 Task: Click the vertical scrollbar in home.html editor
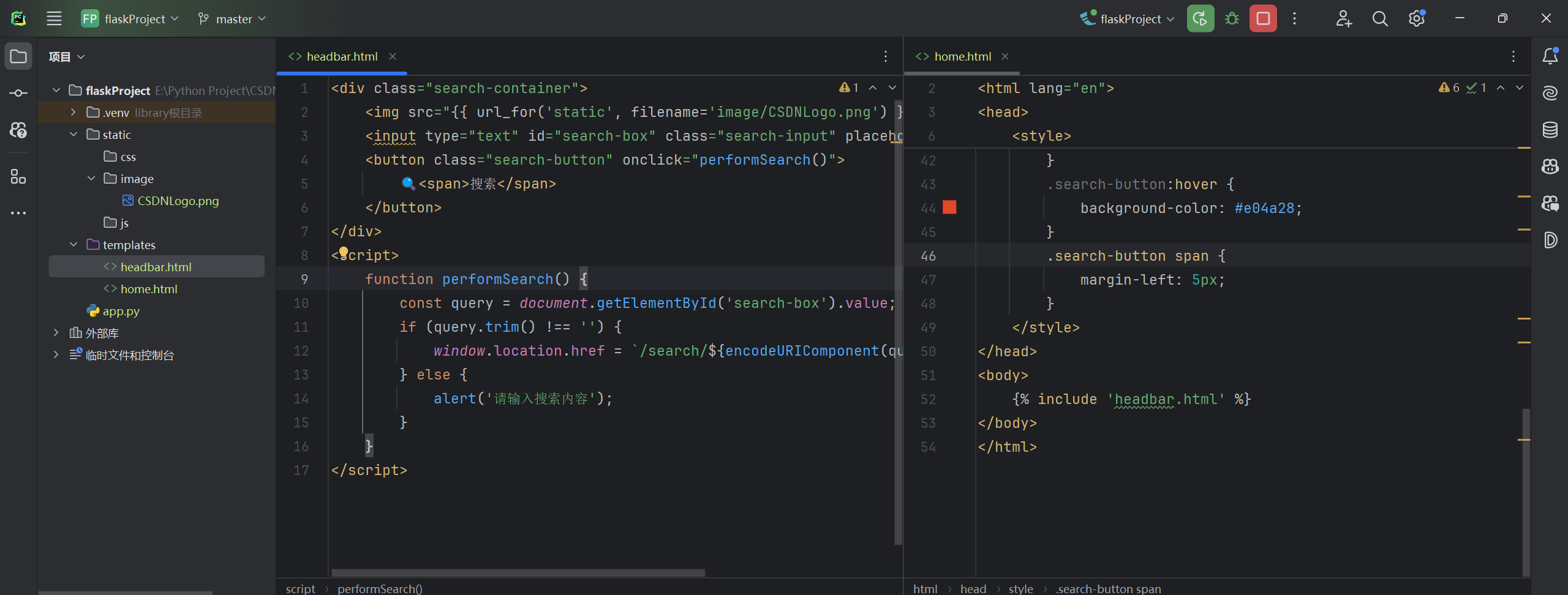1526,493
